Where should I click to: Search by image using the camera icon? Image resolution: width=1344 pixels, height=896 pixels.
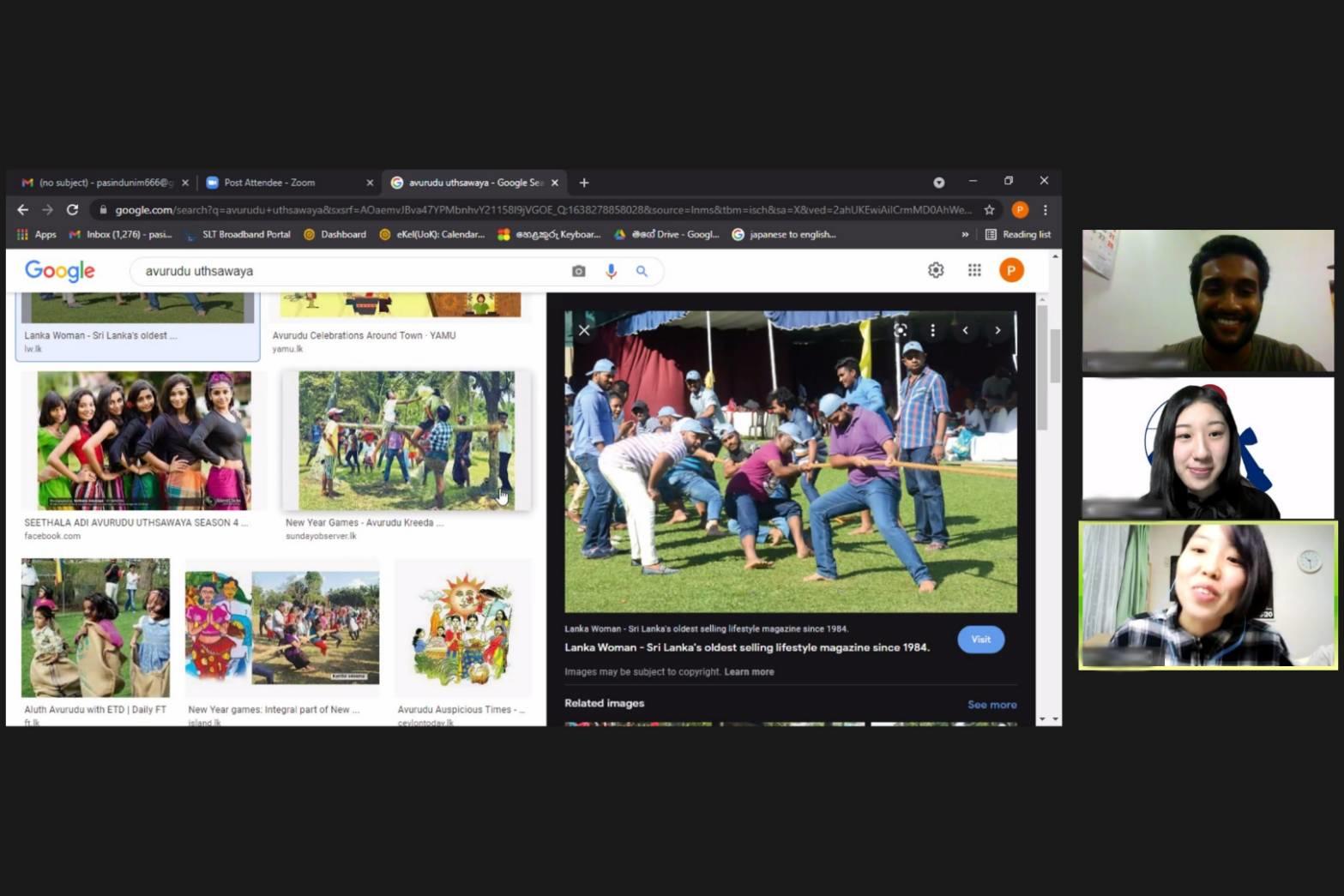click(579, 271)
